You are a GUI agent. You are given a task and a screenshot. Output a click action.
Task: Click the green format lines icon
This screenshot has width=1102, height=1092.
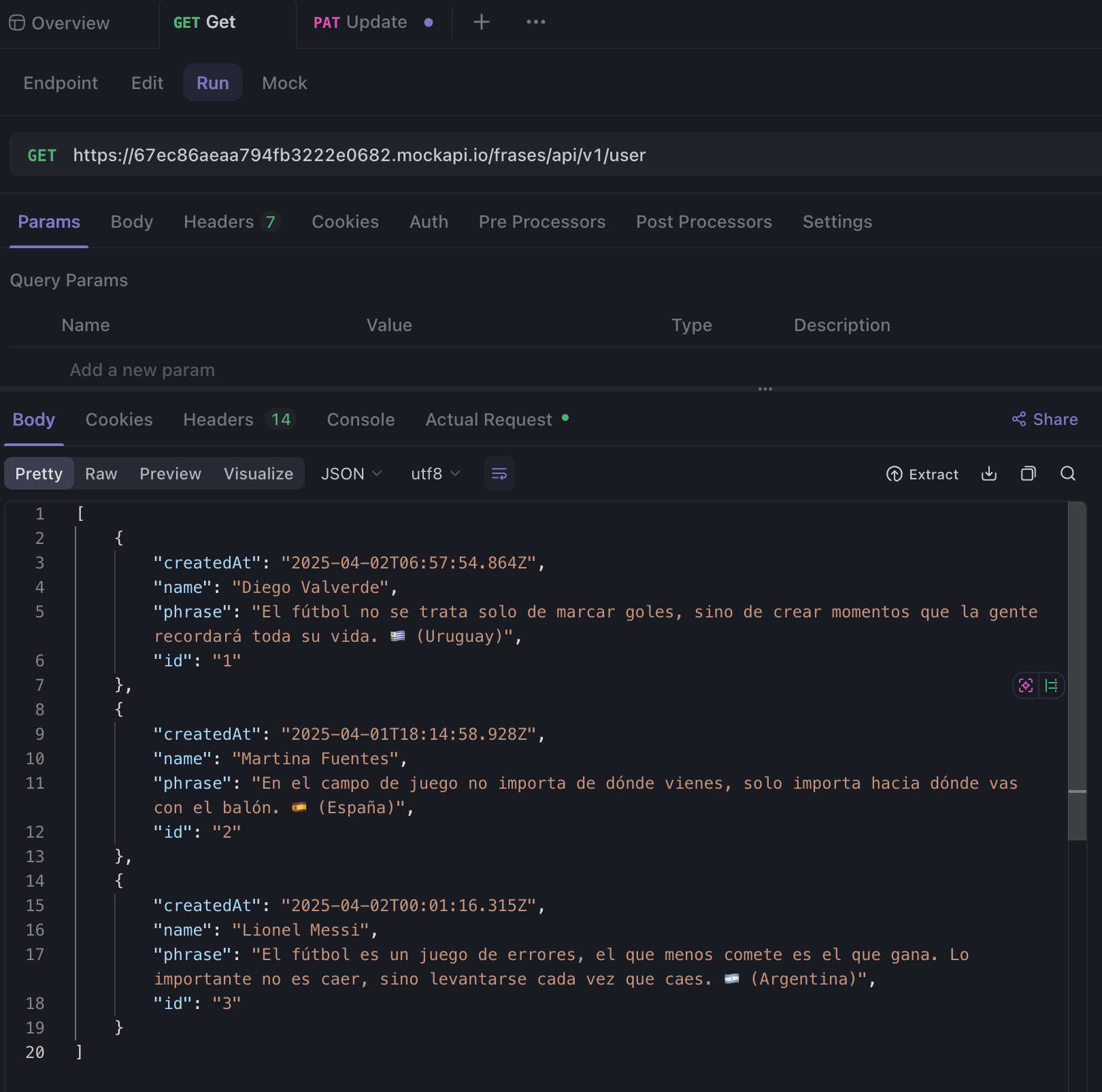(x=1052, y=685)
